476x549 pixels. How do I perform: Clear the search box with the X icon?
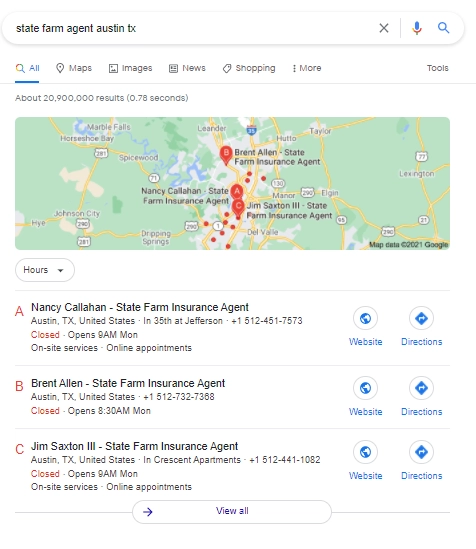tap(384, 28)
